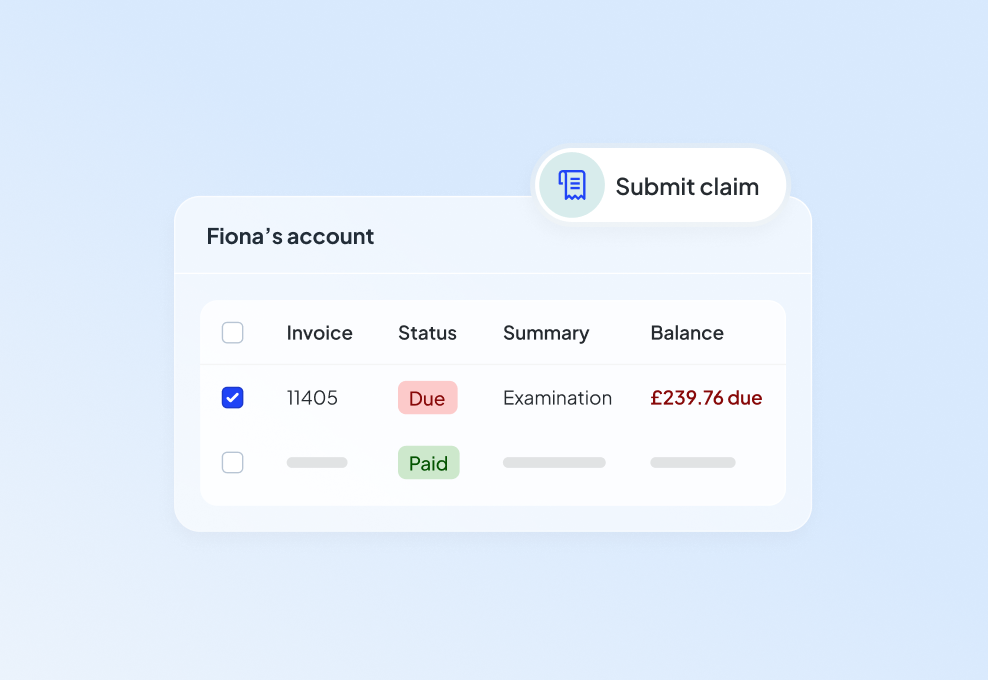This screenshot has width=988, height=680.
Task: Click the placeholder invoice number in Paid row
Action: coord(317,463)
